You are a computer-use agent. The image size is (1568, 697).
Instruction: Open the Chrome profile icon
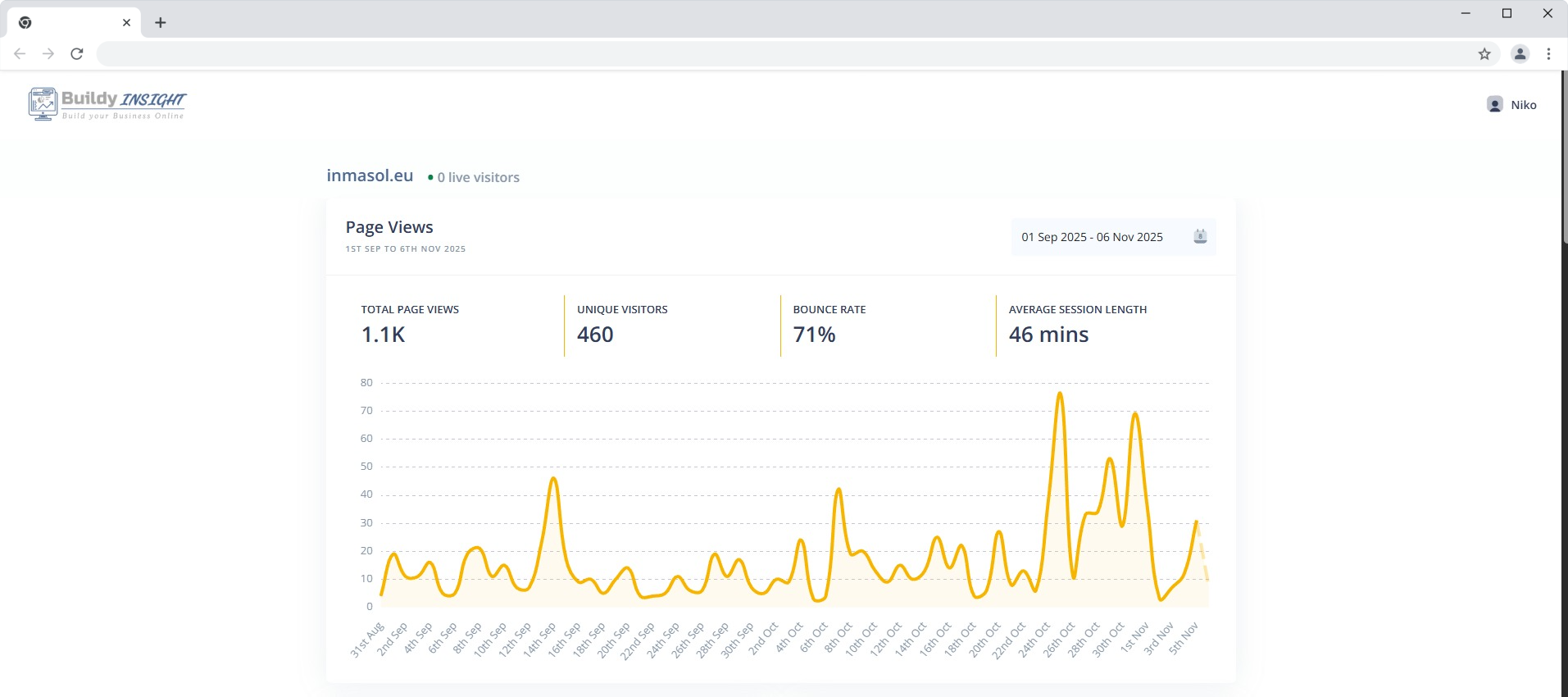point(1520,54)
